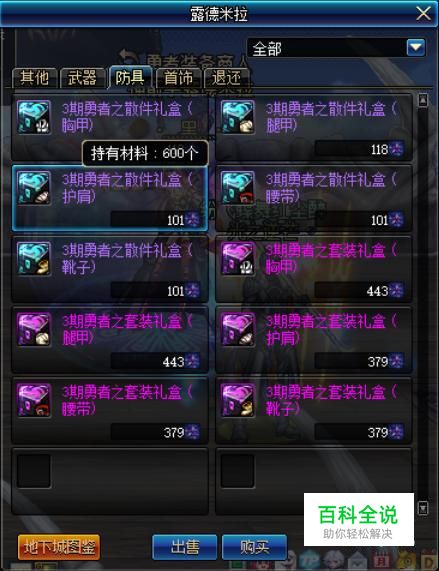Click the 全部 category combo box

[337, 48]
